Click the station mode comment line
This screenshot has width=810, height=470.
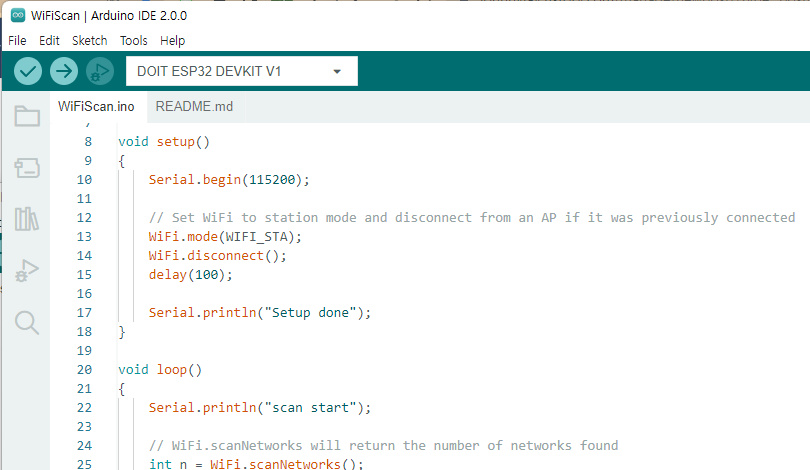click(x=472, y=217)
